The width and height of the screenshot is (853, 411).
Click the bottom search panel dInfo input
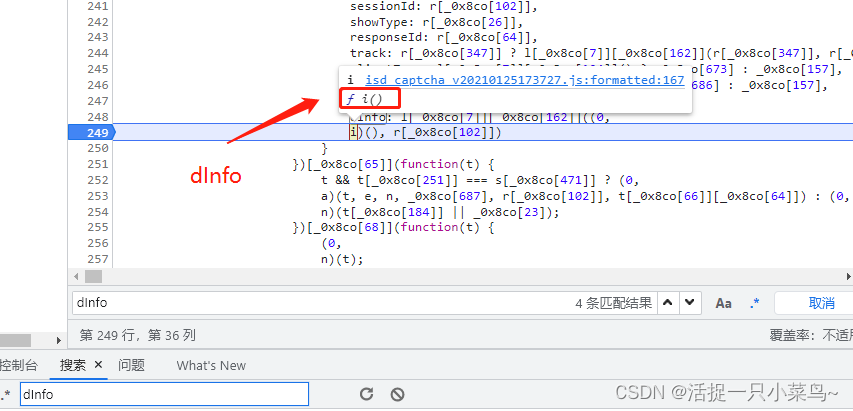click(x=160, y=394)
